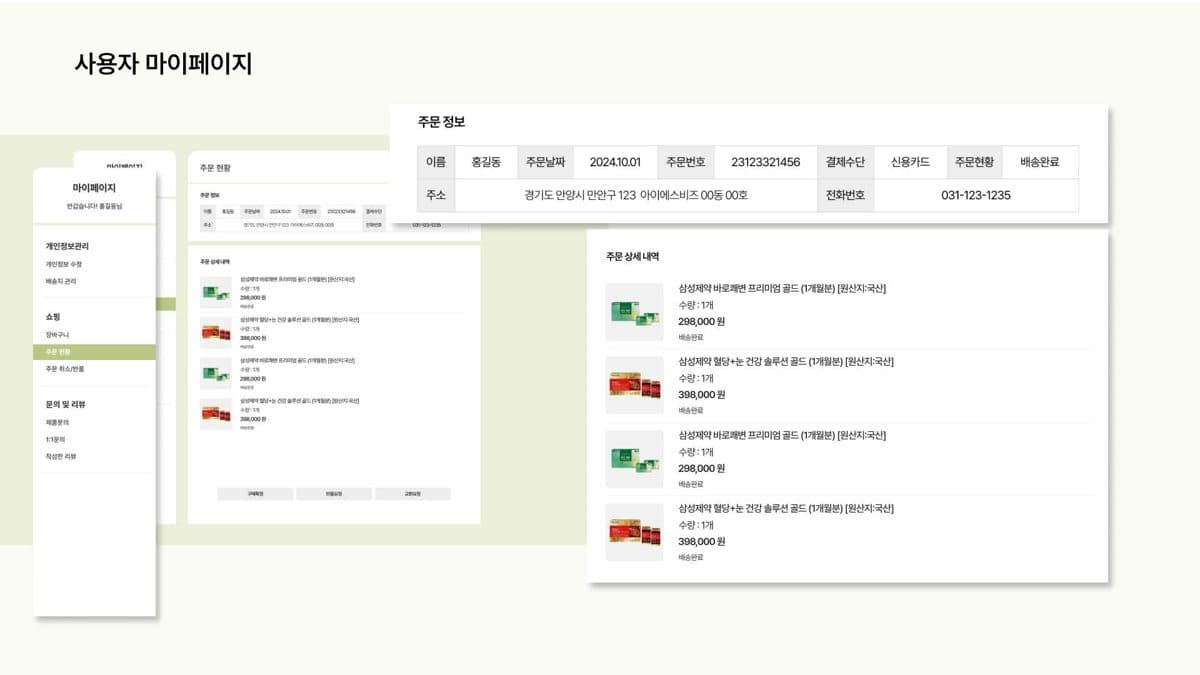This screenshot has height=675, width=1200.
Task: Select the highlighted 주문 현황 sidebar item
Action: pyautogui.click(x=94, y=352)
